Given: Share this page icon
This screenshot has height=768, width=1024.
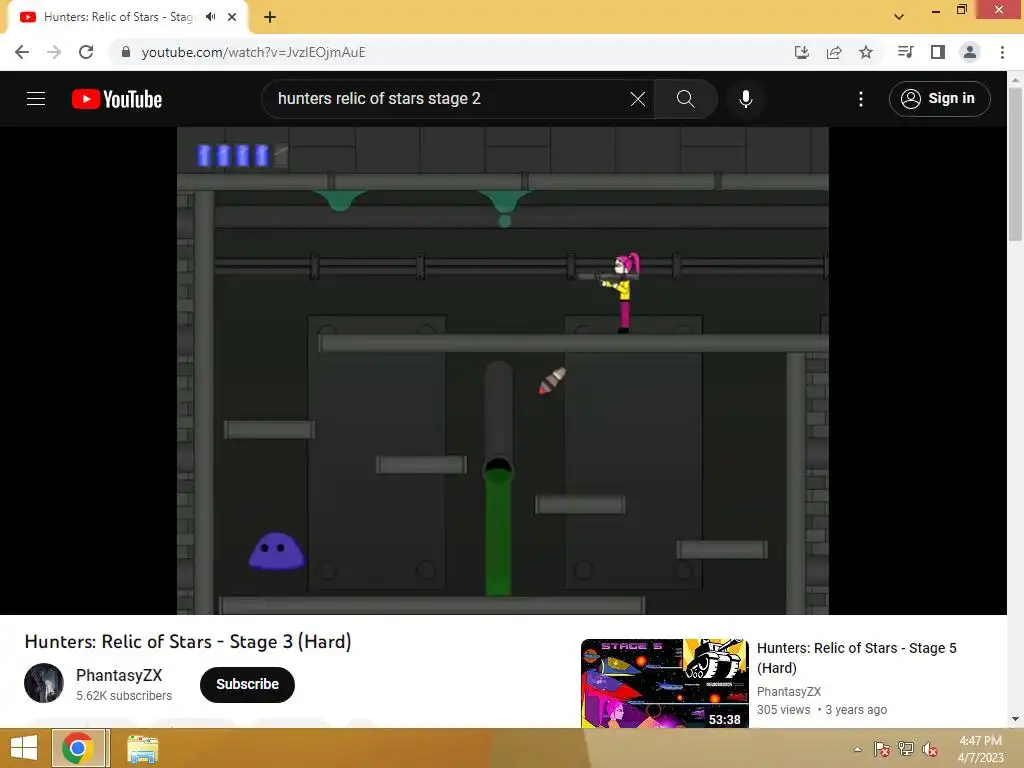Looking at the screenshot, I should [834, 52].
